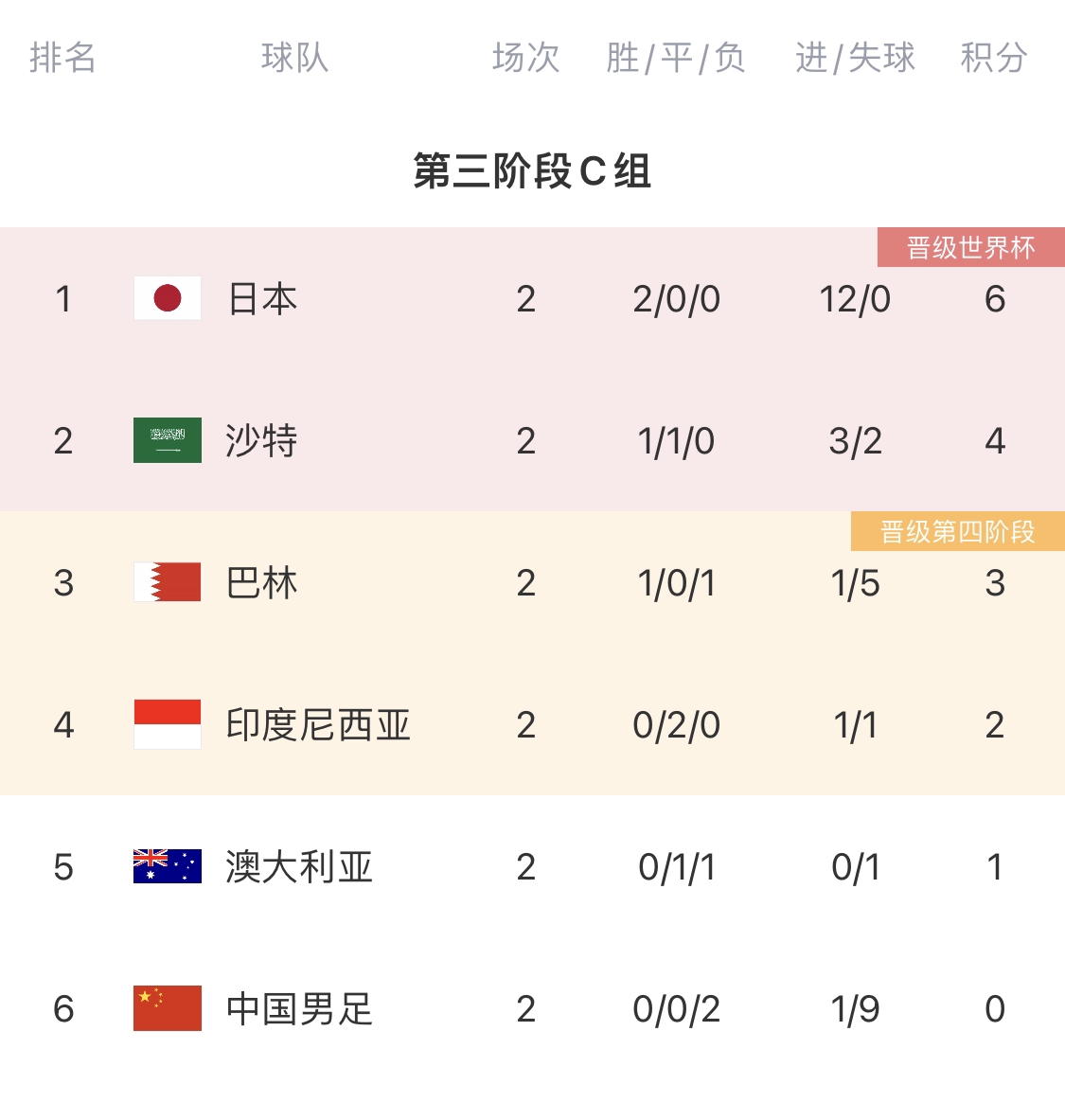This screenshot has height=1120, width=1065.
Task: Select the 澳大利亚 team name
Action: tap(299, 867)
